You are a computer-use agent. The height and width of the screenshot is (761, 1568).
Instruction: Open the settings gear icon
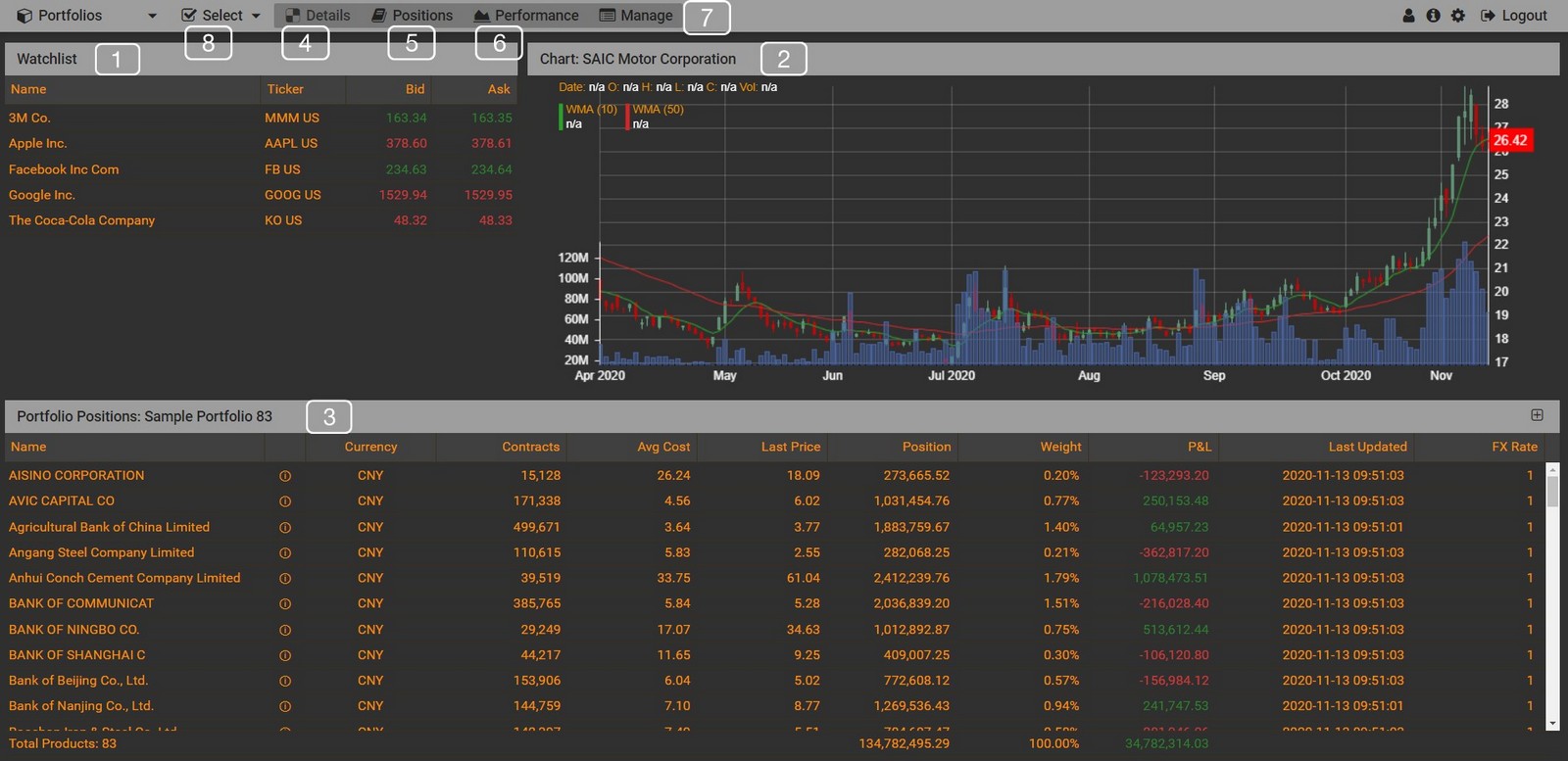coord(1458,16)
